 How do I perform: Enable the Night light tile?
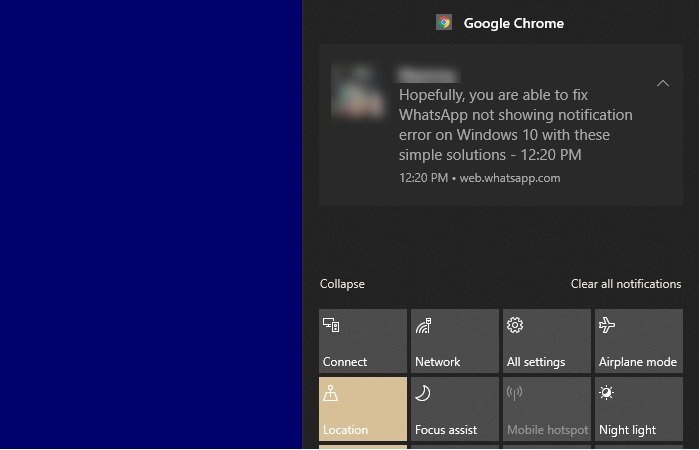pyautogui.click(x=639, y=409)
